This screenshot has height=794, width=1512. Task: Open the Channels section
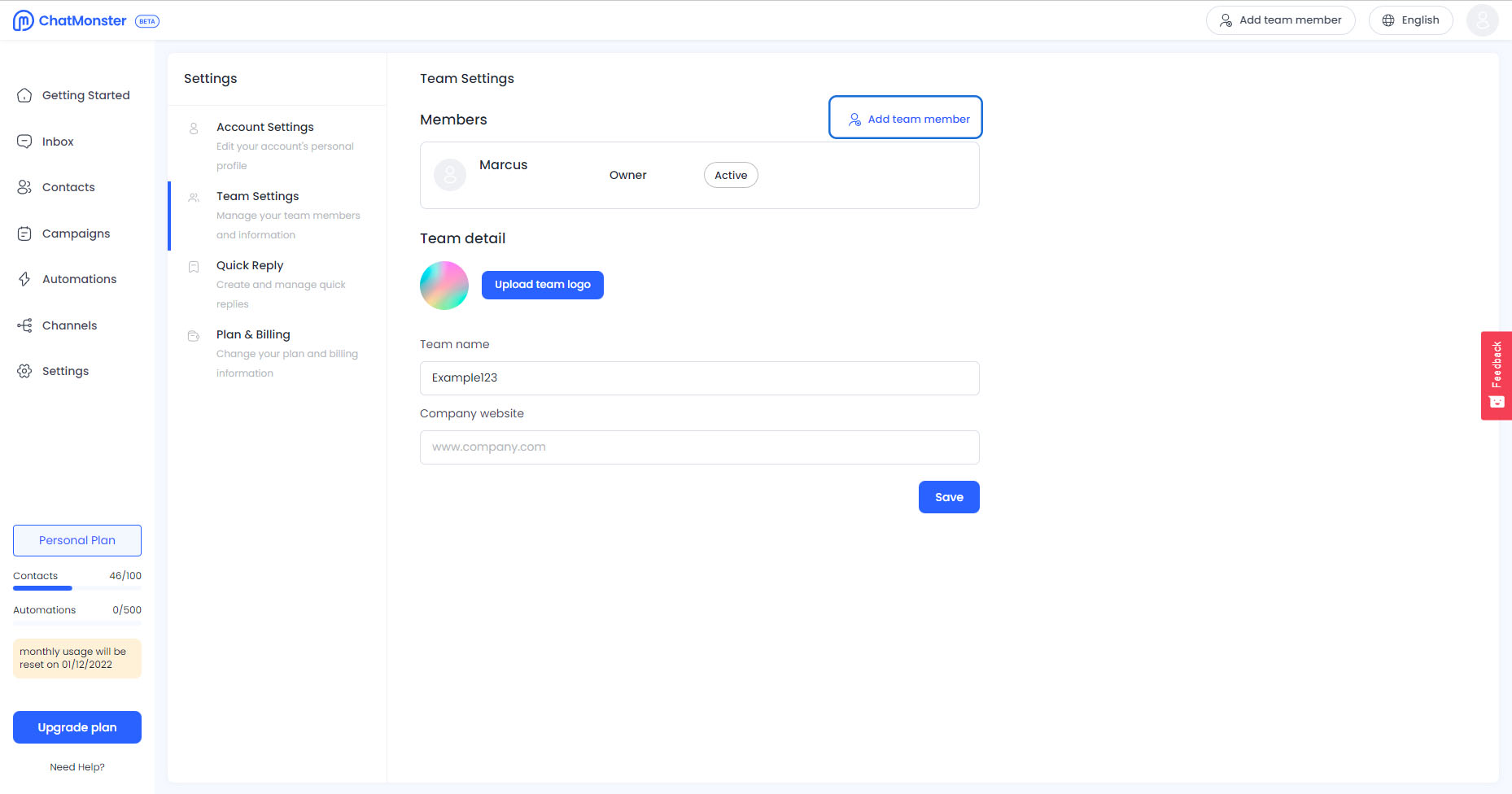(x=69, y=325)
